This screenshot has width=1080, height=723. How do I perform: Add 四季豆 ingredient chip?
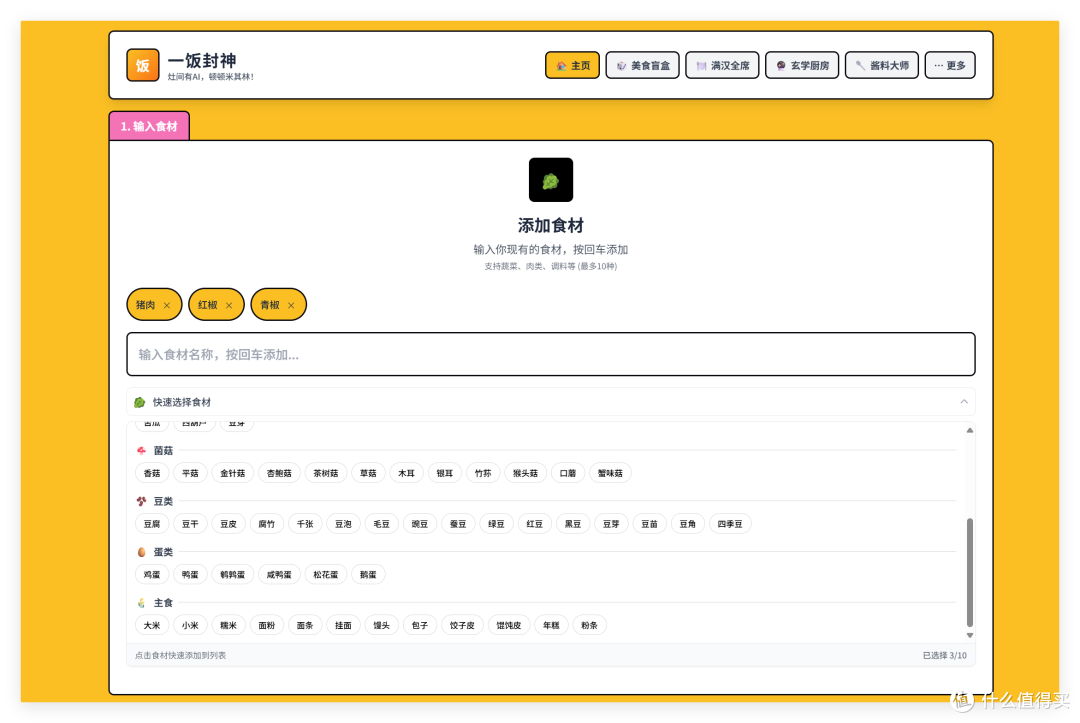730,524
